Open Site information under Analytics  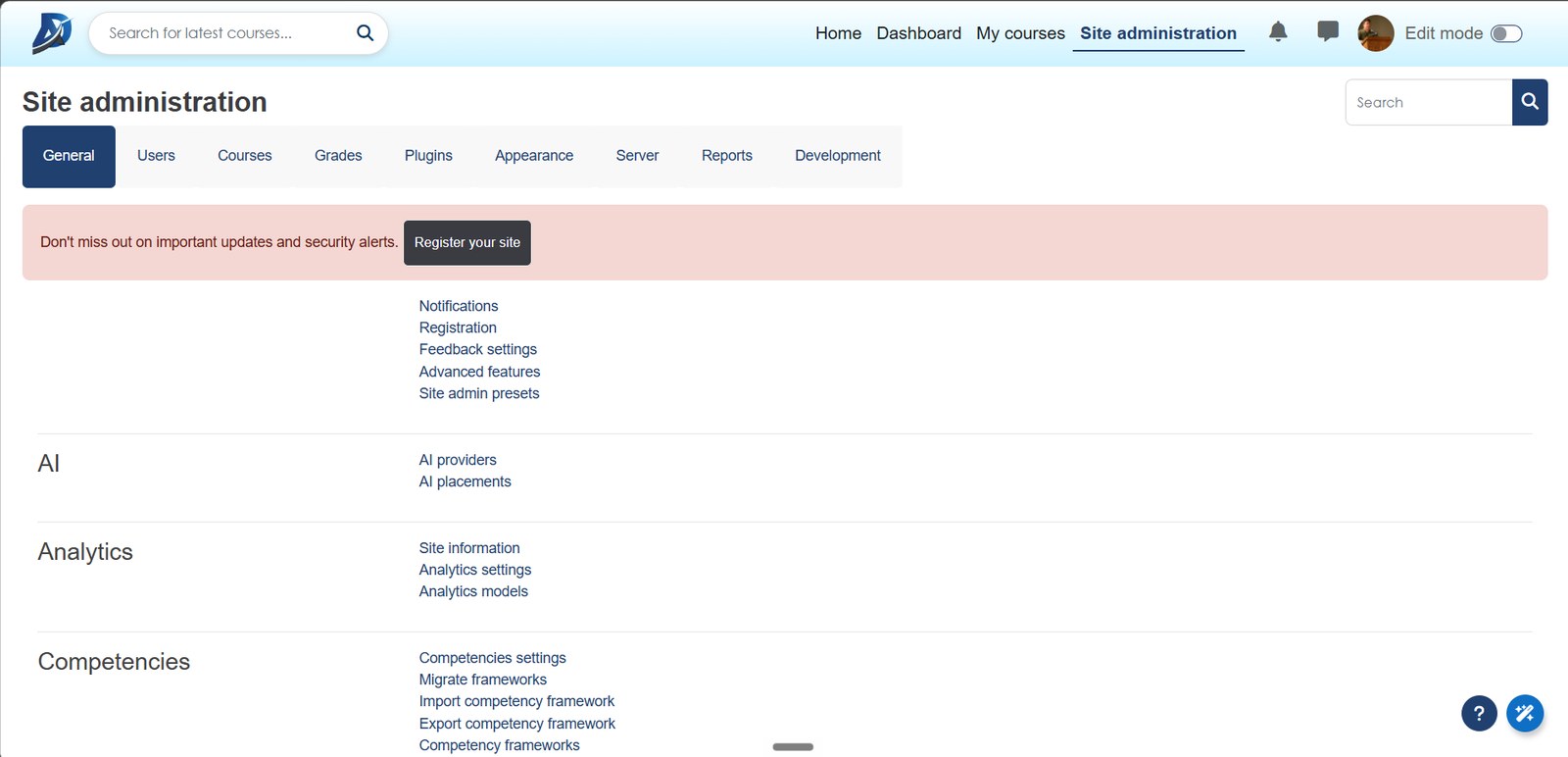coord(469,548)
